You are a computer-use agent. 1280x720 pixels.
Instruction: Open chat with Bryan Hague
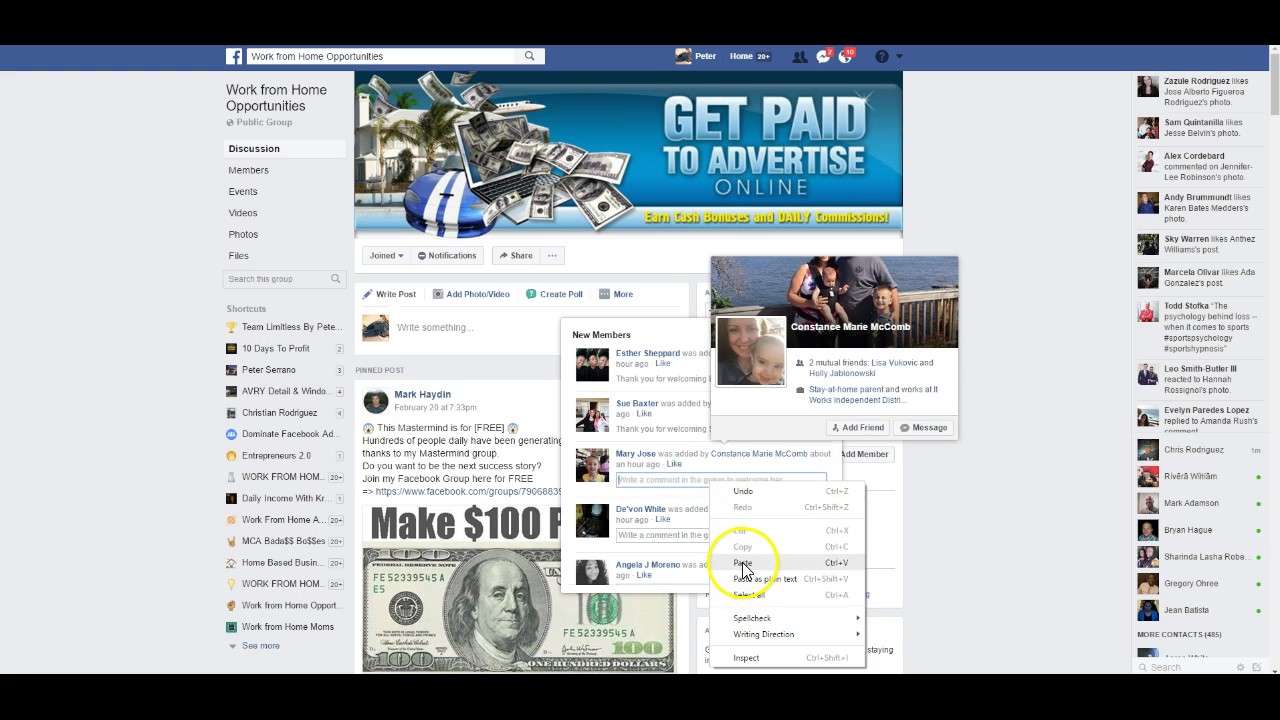1200,530
